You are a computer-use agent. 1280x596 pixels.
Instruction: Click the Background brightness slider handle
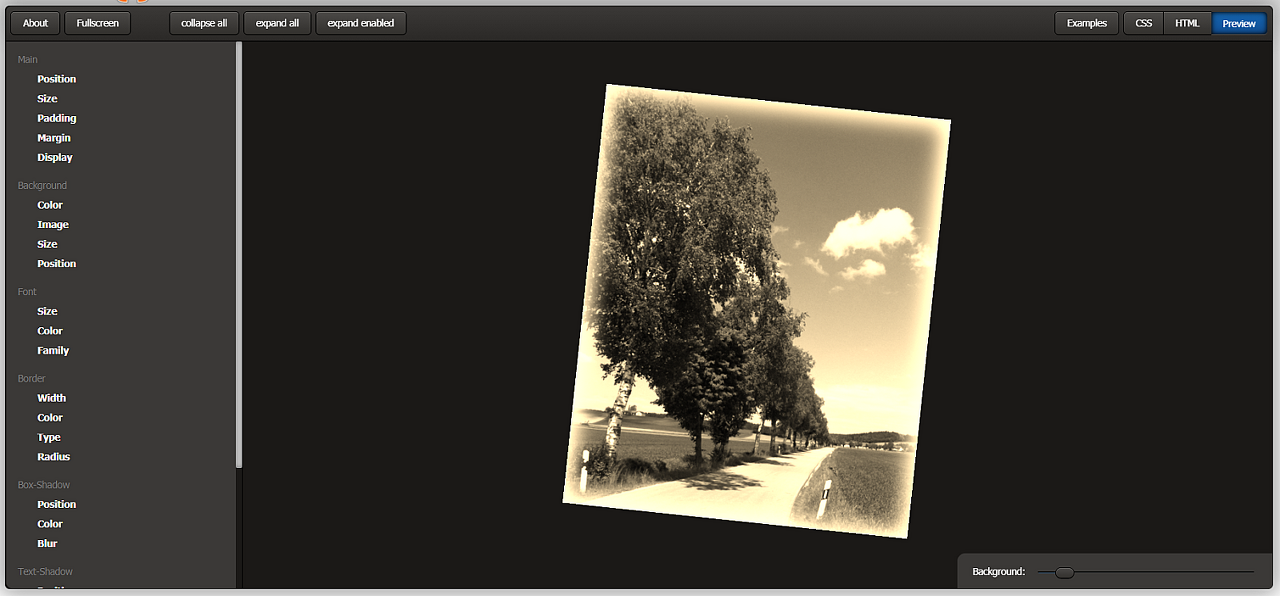tap(1065, 572)
